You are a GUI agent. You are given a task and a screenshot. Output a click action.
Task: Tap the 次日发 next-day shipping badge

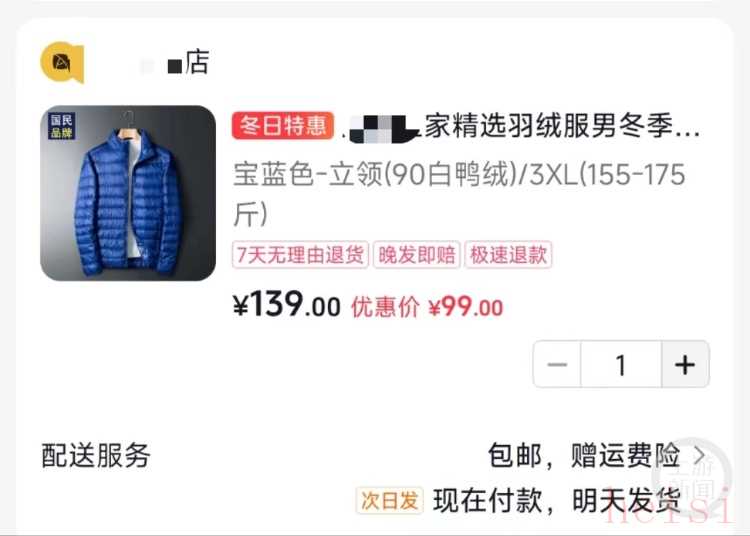[389, 501]
